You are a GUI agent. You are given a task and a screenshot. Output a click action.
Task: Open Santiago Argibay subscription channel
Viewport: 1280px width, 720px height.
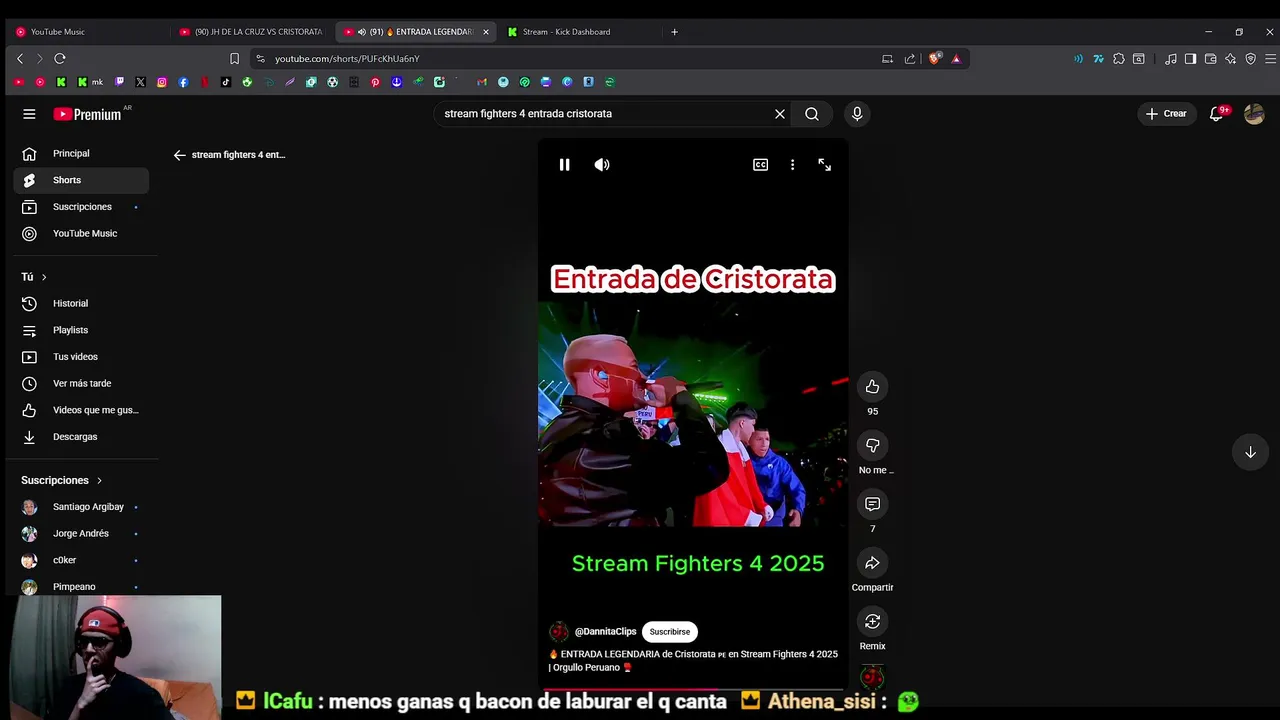coord(81,507)
